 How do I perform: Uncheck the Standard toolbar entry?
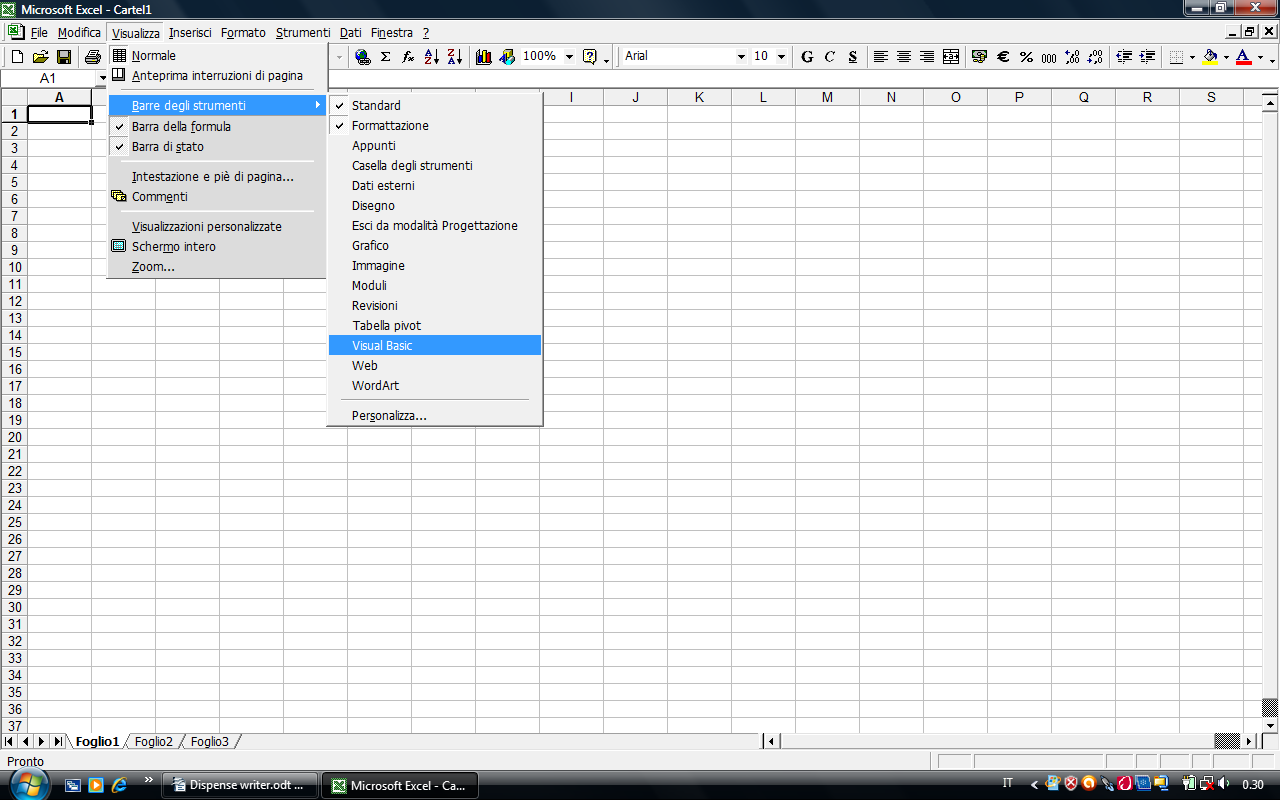coord(435,106)
